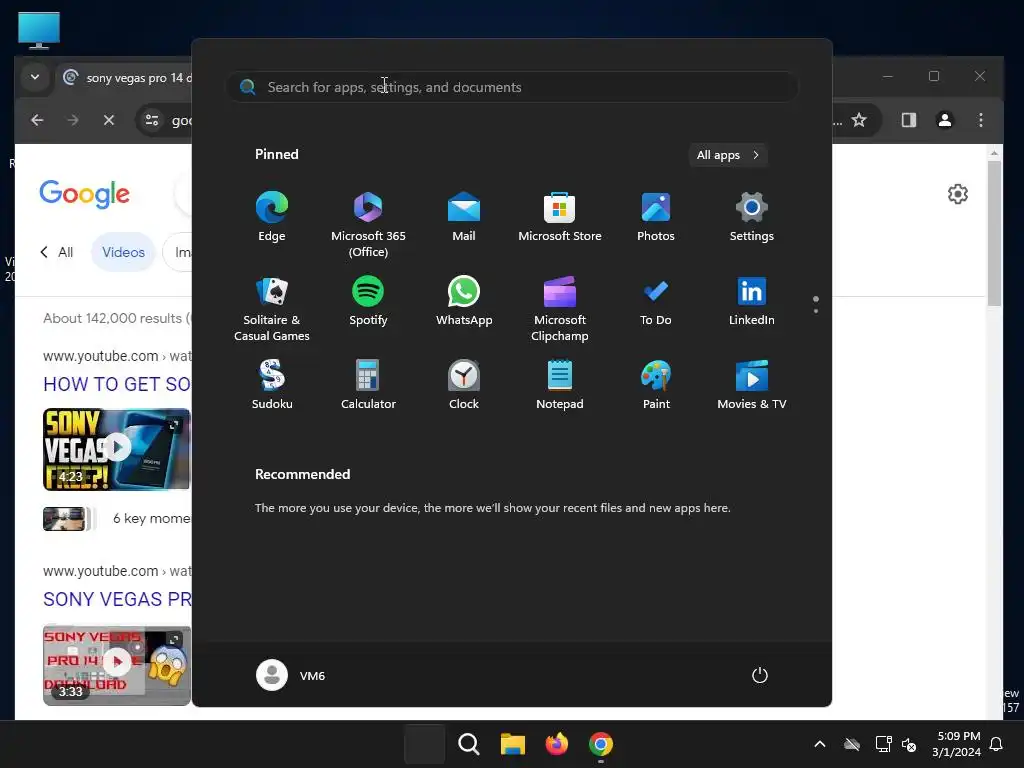
Task: Click the taskbar Search icon
Action: point(469,744)
